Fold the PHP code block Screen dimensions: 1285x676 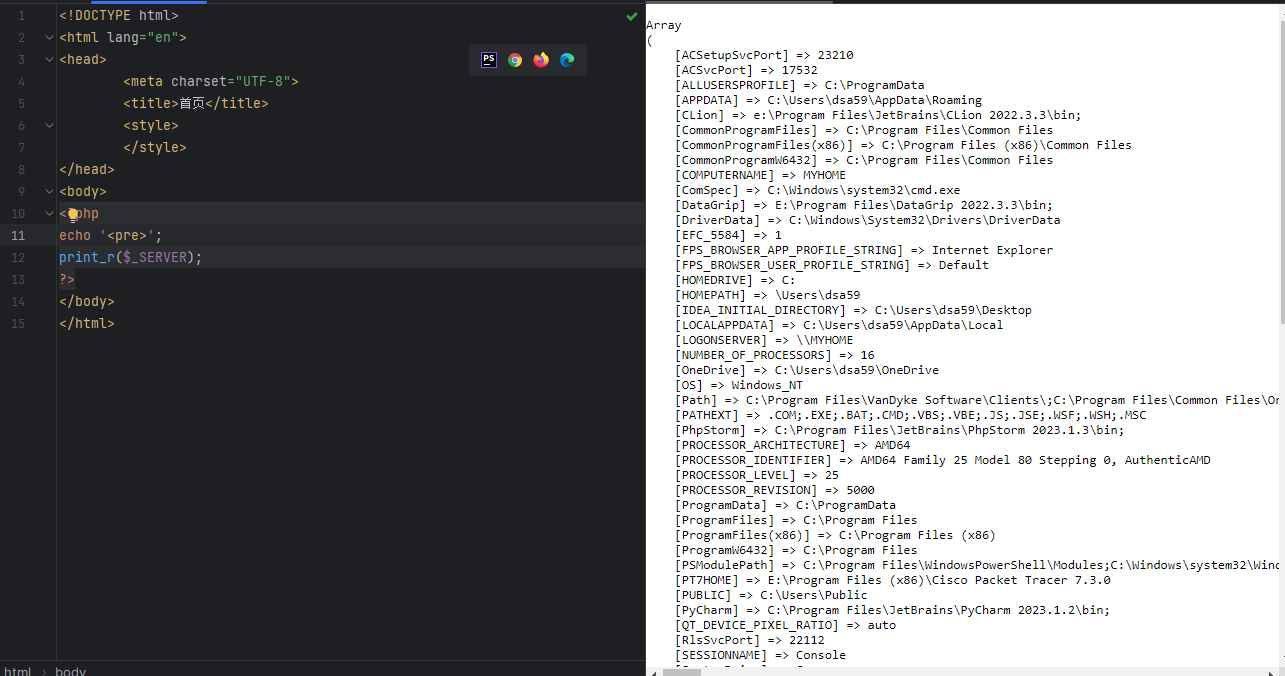click(48, 213)
